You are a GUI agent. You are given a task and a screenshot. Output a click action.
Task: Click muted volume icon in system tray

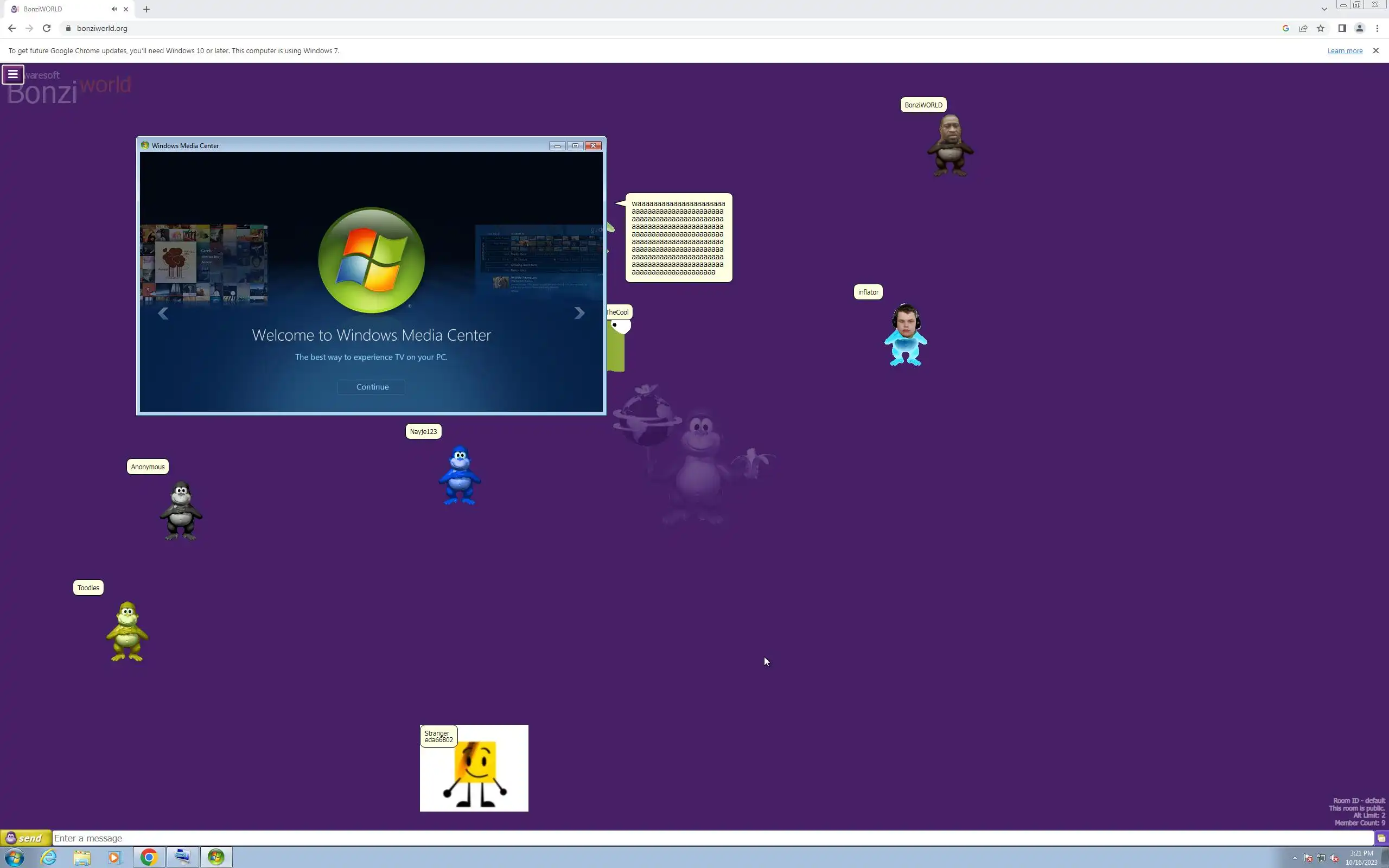coord(1334,858)
